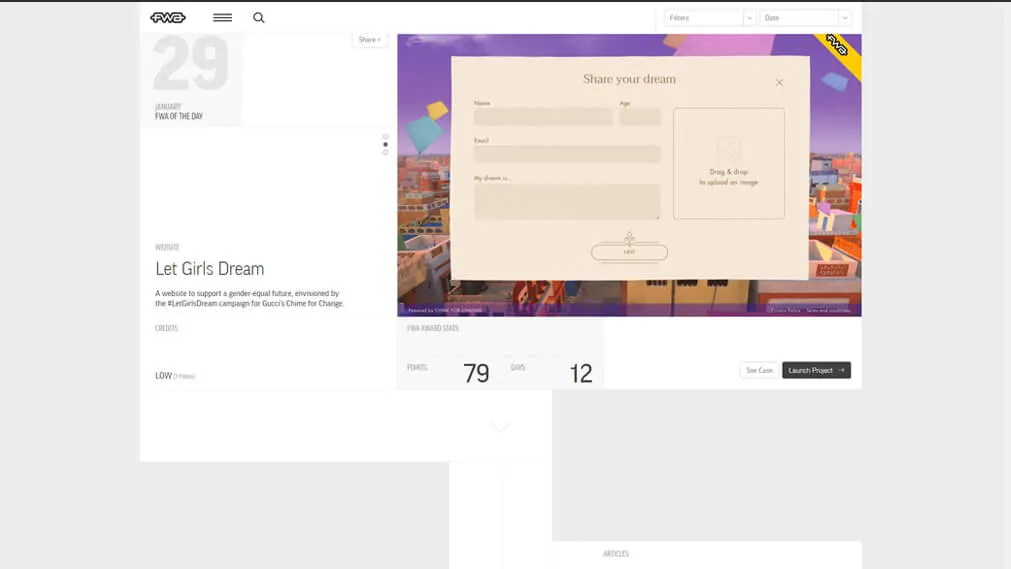1011x569 pixels.
Task: Click the Launch Project button
Action: [816, 370]
